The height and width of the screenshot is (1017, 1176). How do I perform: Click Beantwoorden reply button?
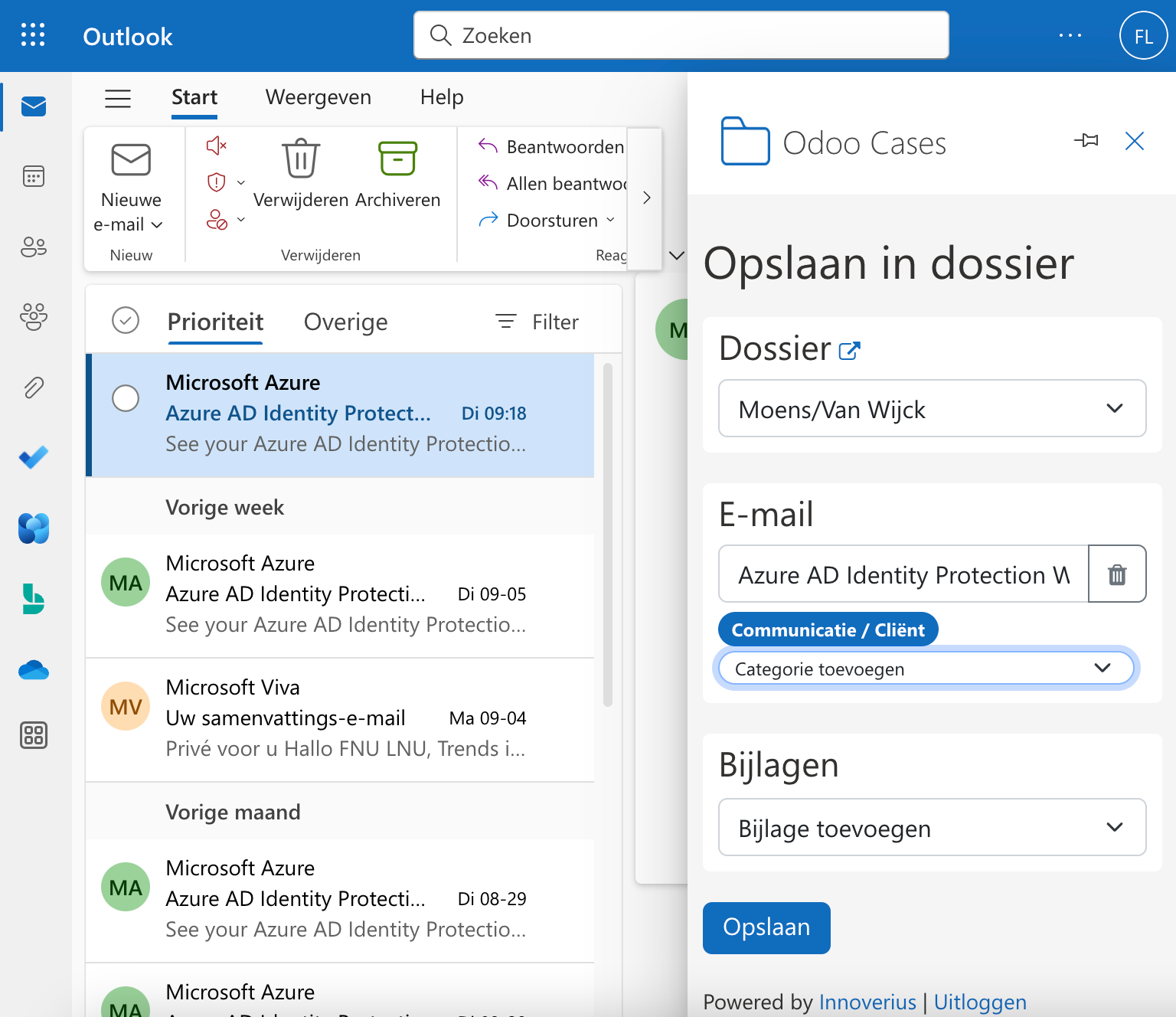(x=550, y=146)
